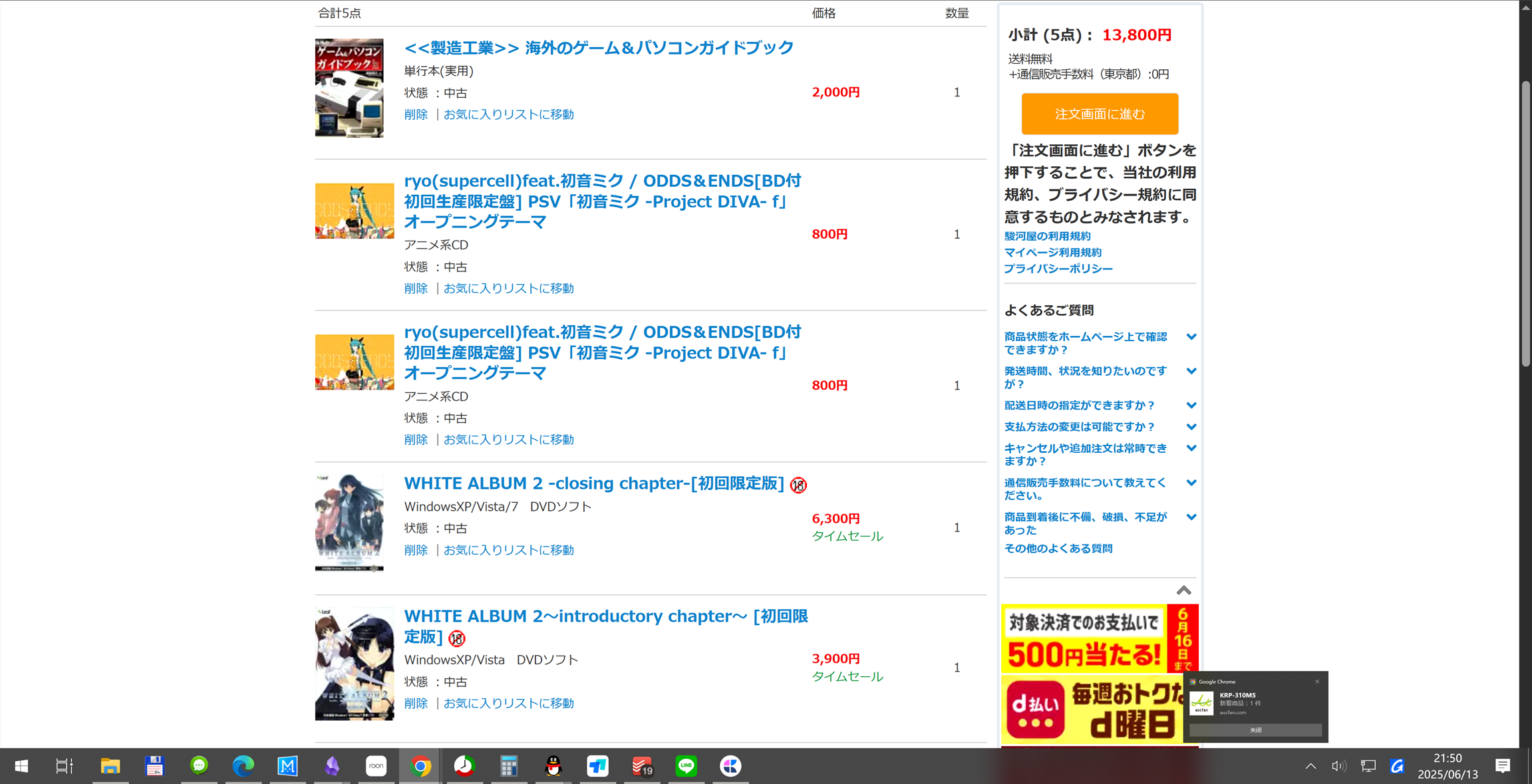Click the game guidebook product thumbnail
1532x784 pixels.
tap(349, 87)
